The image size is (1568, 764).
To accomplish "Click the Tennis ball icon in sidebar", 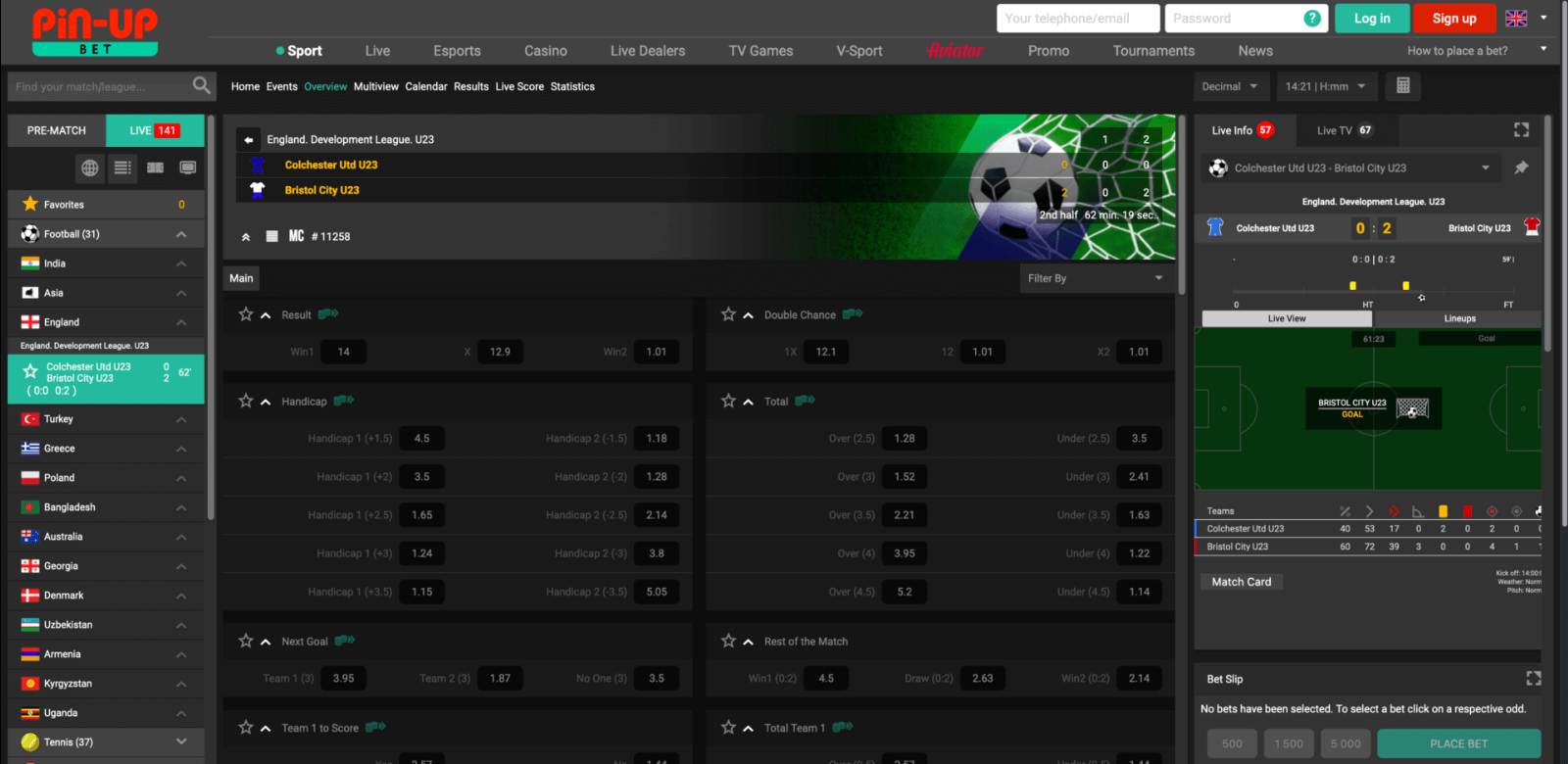I will point(30,741).
